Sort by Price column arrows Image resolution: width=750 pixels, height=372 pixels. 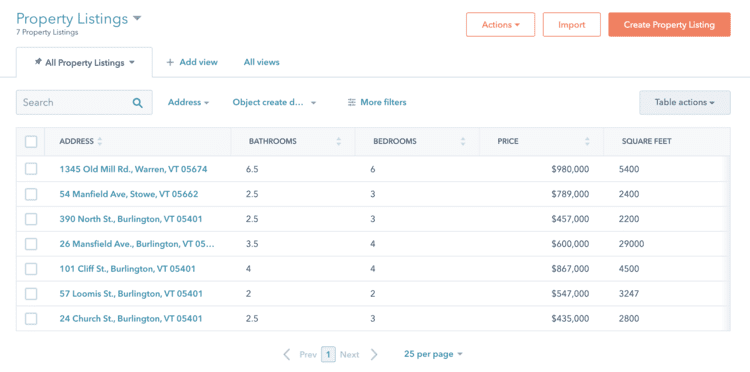pyautogui.click(x=587, y=142)
